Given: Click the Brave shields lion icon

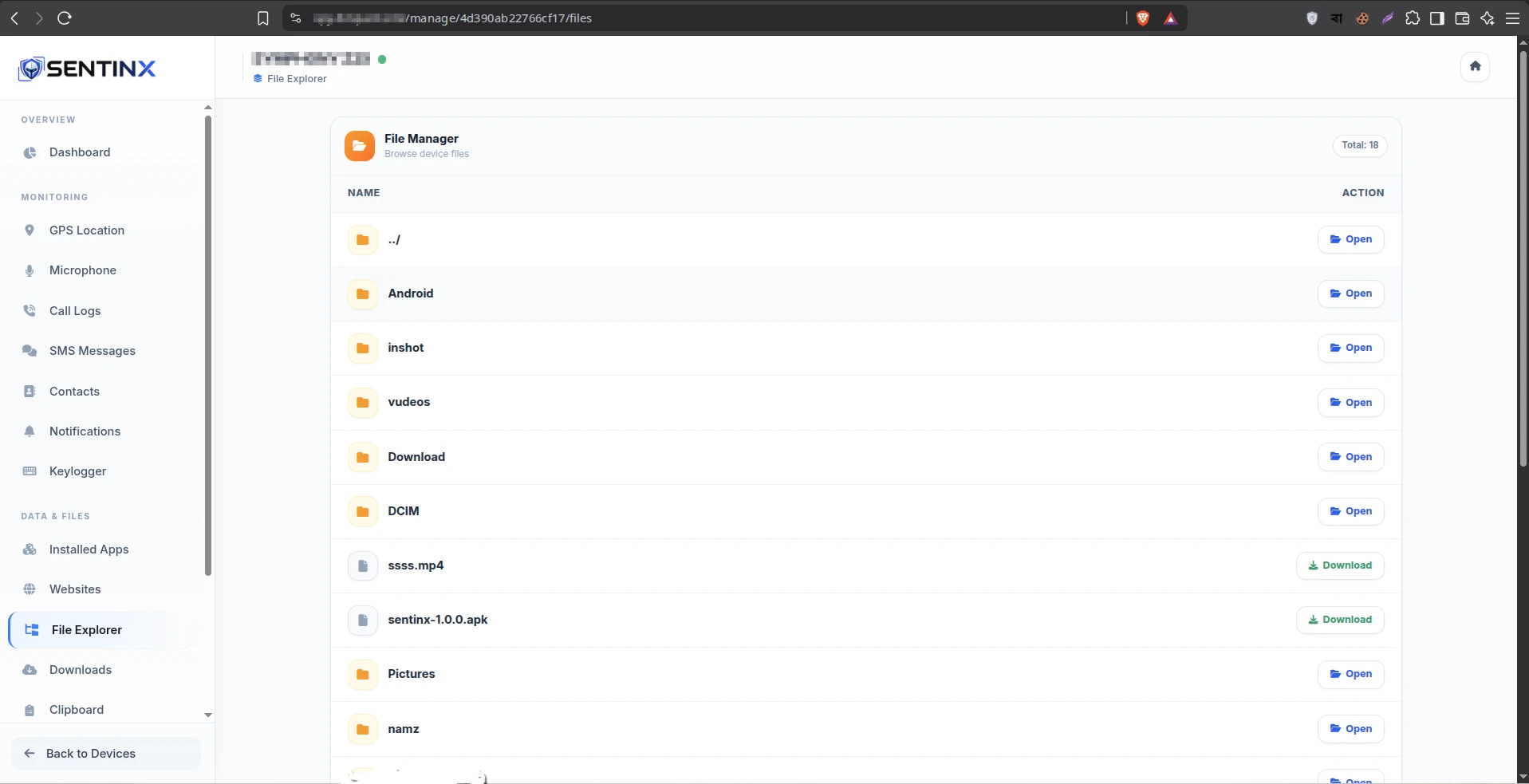Looking at the screenshot, I should tap(1142, 18).
